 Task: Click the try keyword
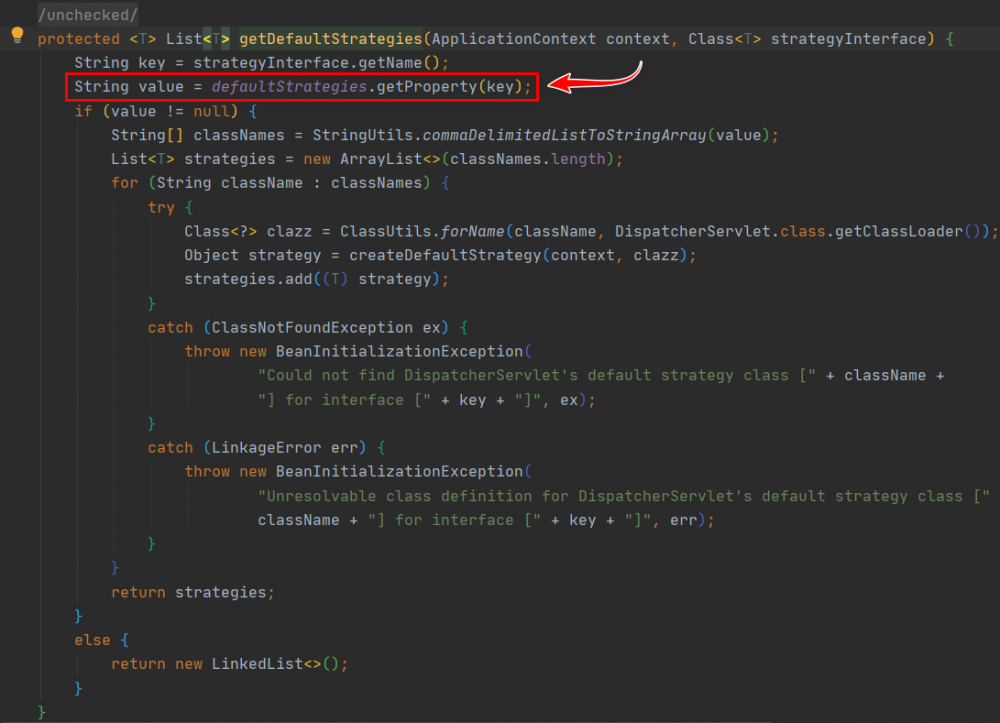coord(161,207)
